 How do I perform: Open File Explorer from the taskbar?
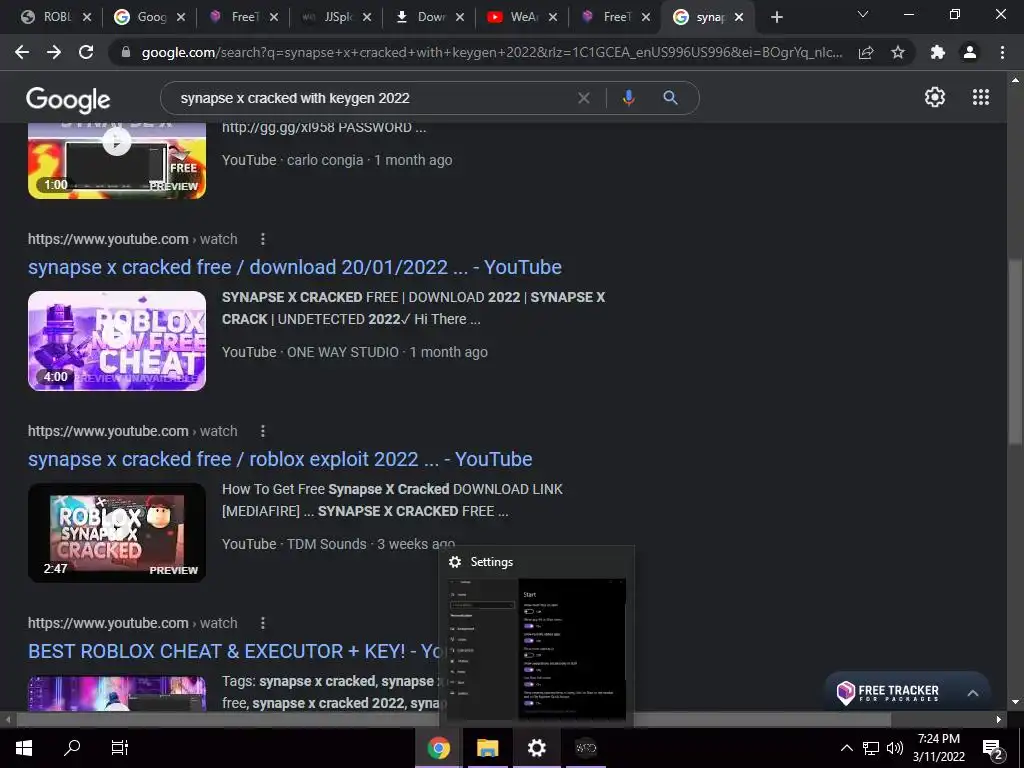(487, 748)
